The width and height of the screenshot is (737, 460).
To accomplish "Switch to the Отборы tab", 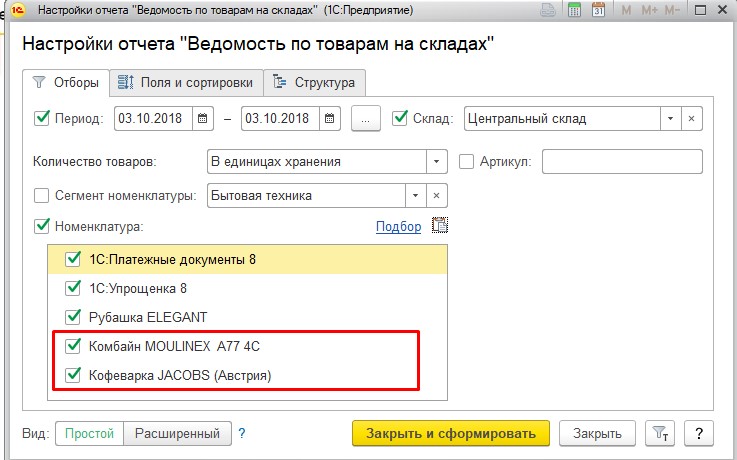I will pos(66,83).
